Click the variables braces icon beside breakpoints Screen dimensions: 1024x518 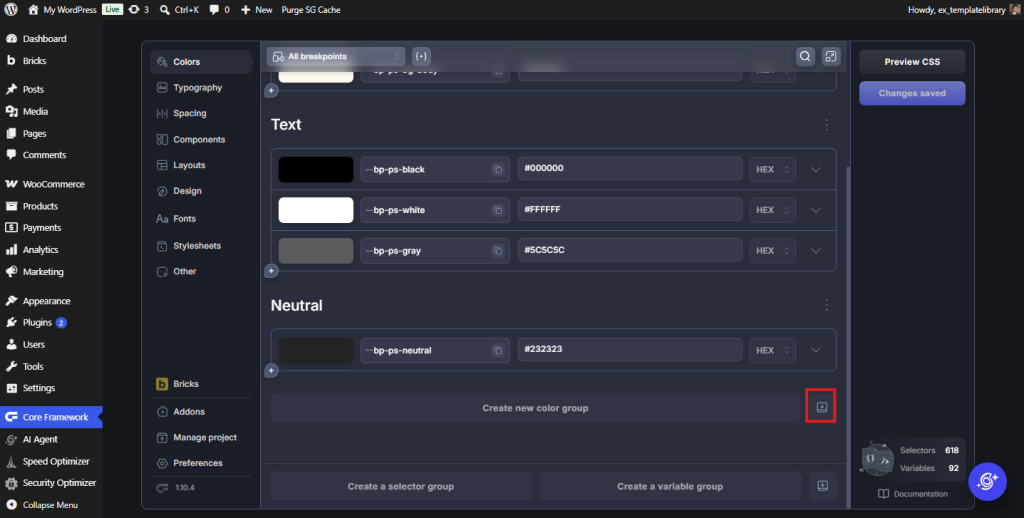pos(421,56)
